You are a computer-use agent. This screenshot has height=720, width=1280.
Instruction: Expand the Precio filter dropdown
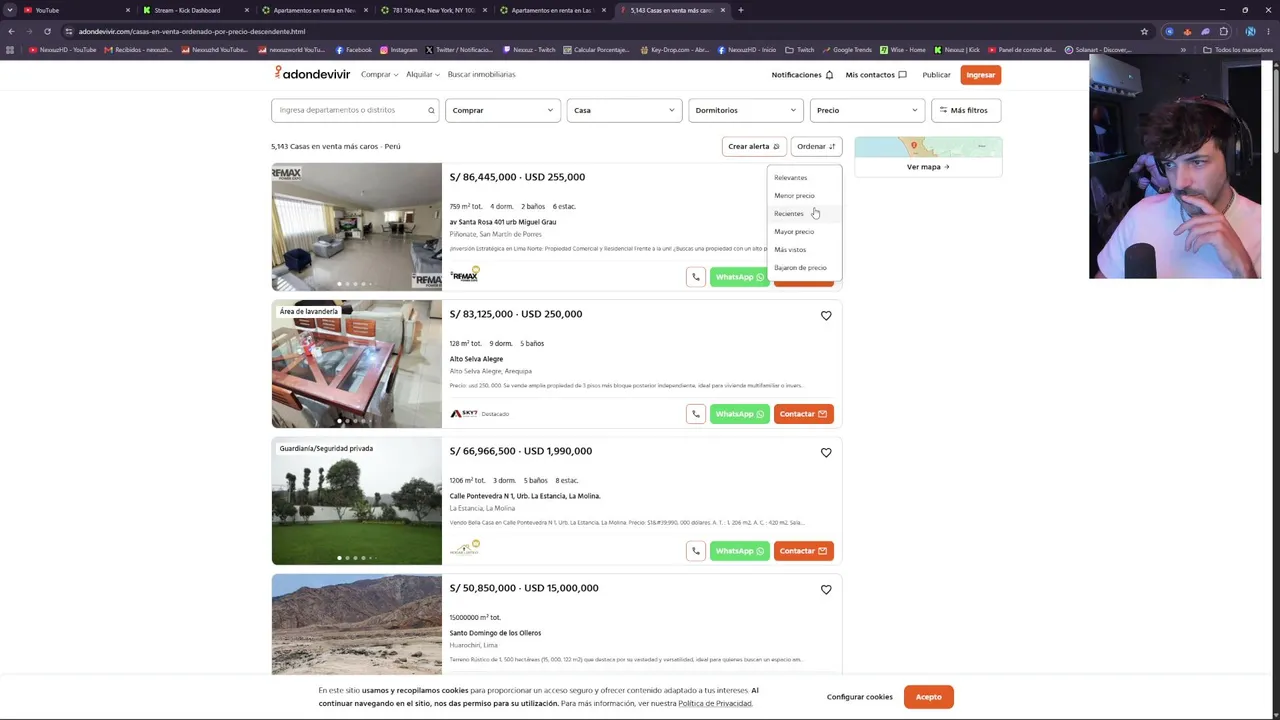coord(866,110)
